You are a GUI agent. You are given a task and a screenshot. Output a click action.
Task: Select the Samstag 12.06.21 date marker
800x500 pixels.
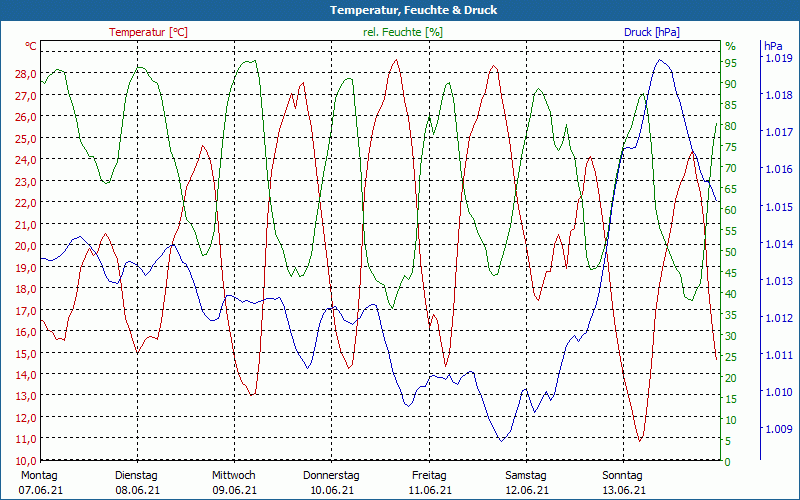[x=526, y=482]
